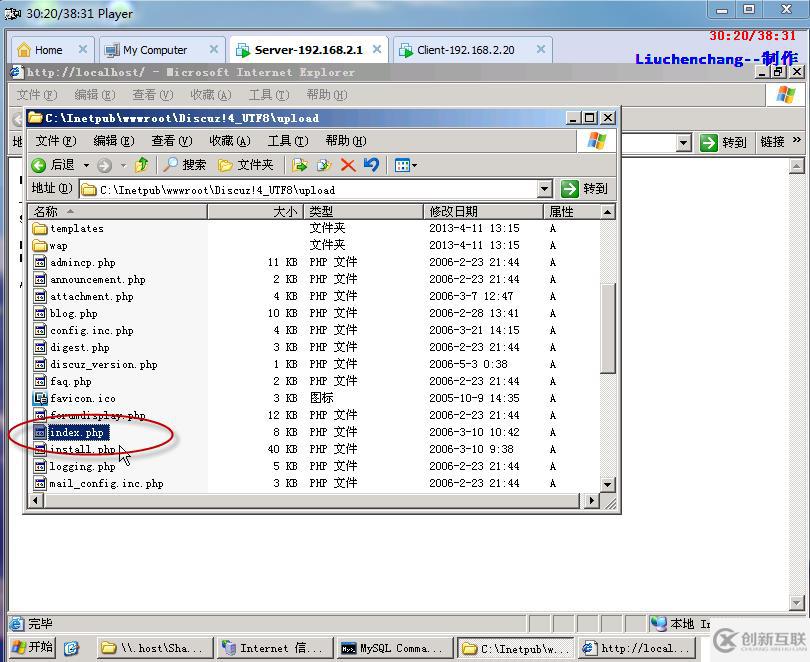
Task: Click Go (转到) button in Explorer window
Action: [585, 189]
